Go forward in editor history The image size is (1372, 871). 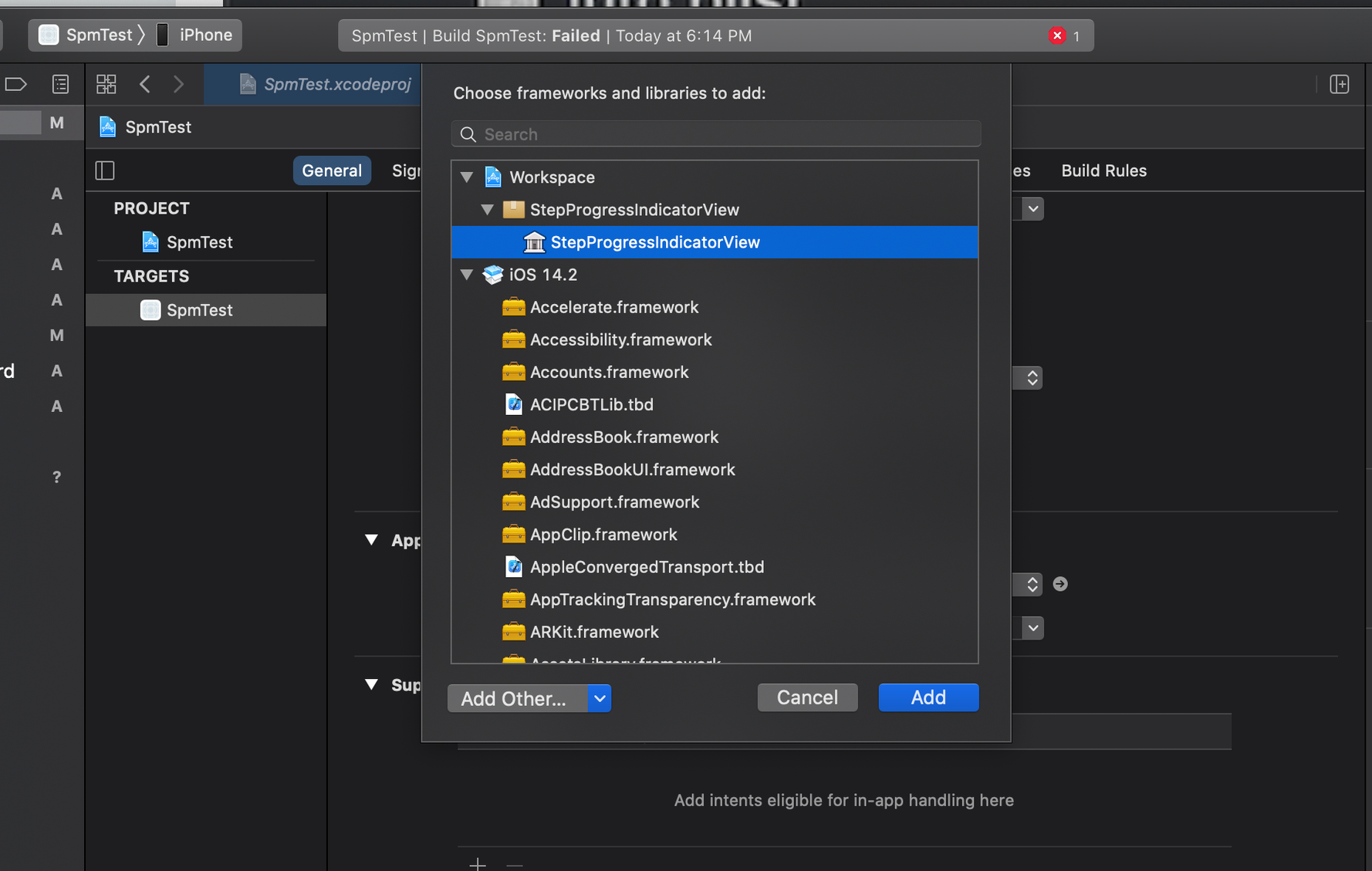coord(178,84)
